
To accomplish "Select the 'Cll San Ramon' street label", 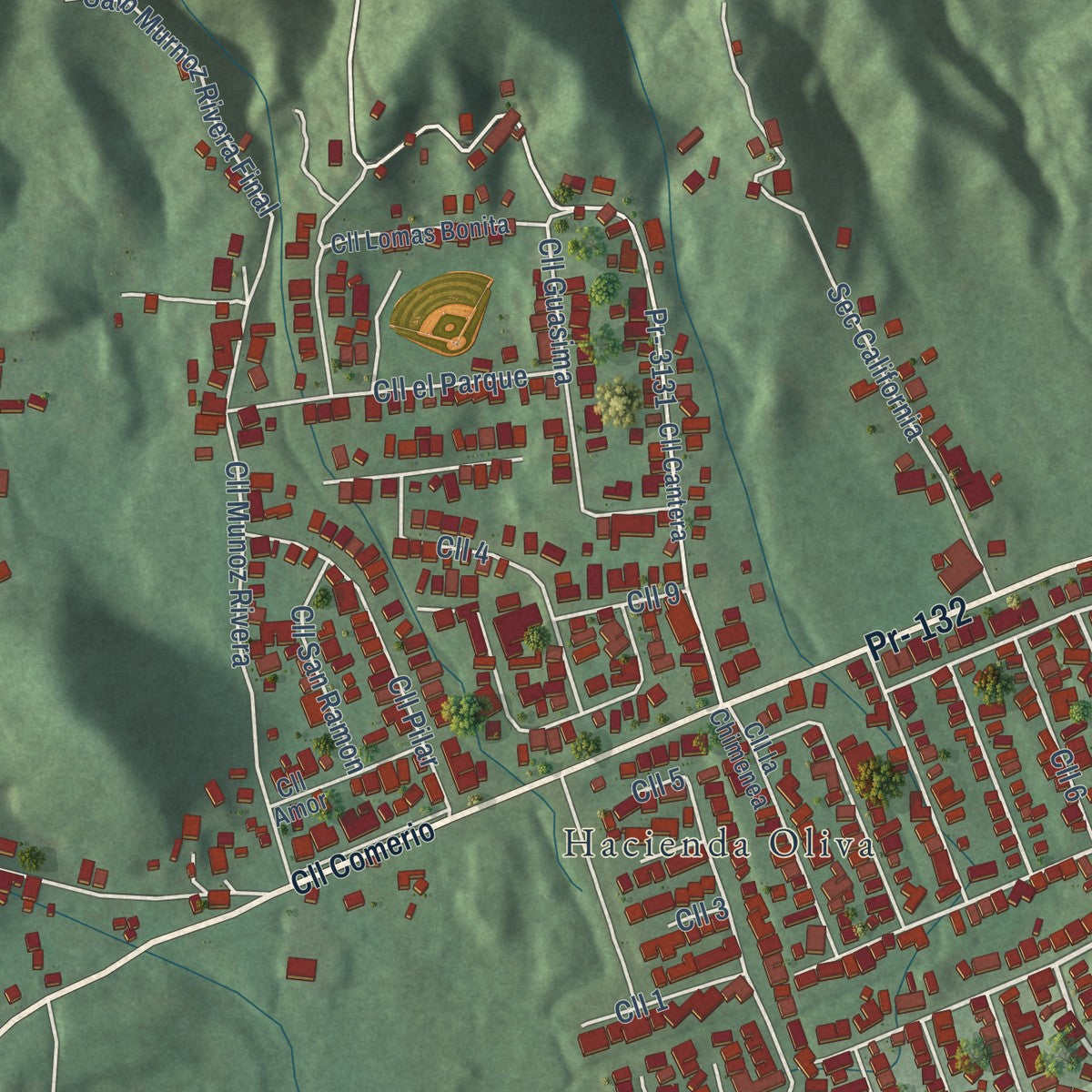I will [x=326, y=690].
